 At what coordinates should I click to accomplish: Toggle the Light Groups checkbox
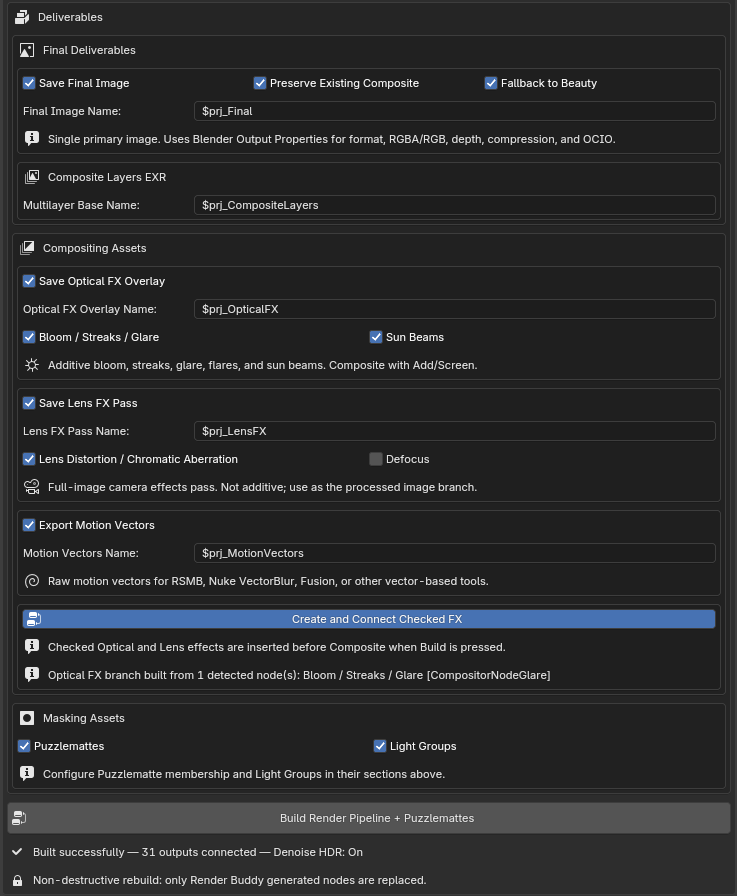pos(380,746)
